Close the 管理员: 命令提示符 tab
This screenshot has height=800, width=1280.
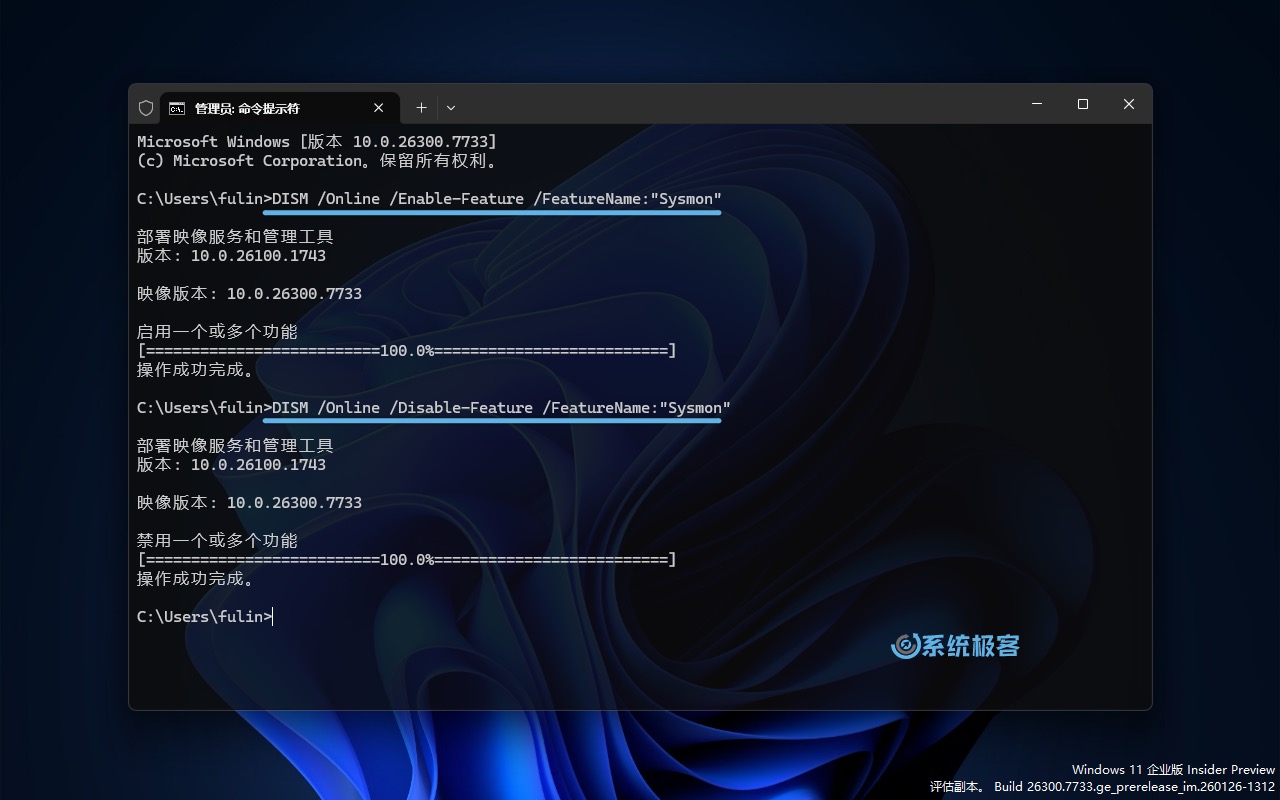tap(379, 107)
